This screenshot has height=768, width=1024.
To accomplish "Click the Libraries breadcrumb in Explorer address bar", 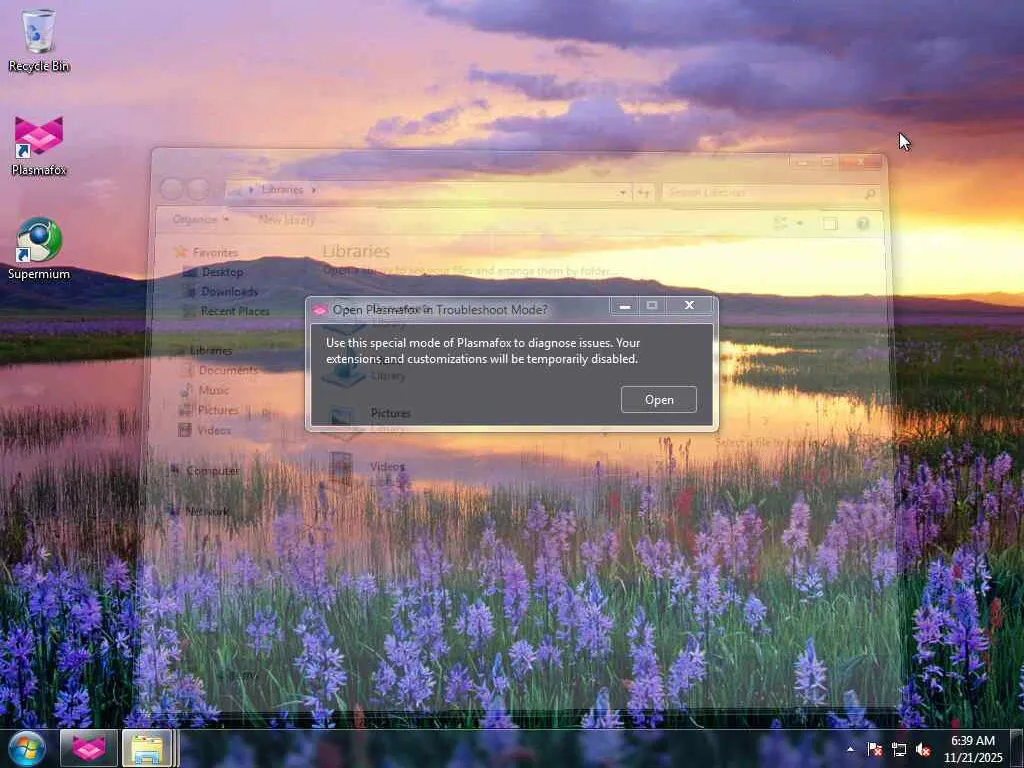I will [x=282, y=189].
